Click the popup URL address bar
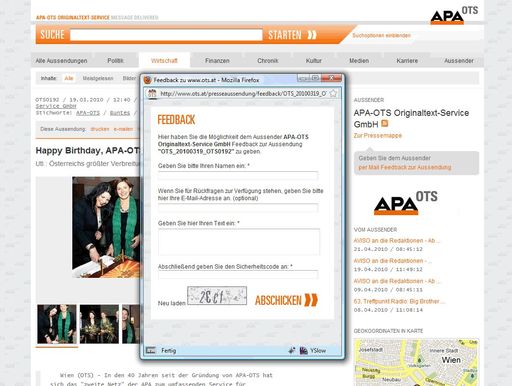Image resolution: width=512 pixels, height=386 pixels. [243, 94]
